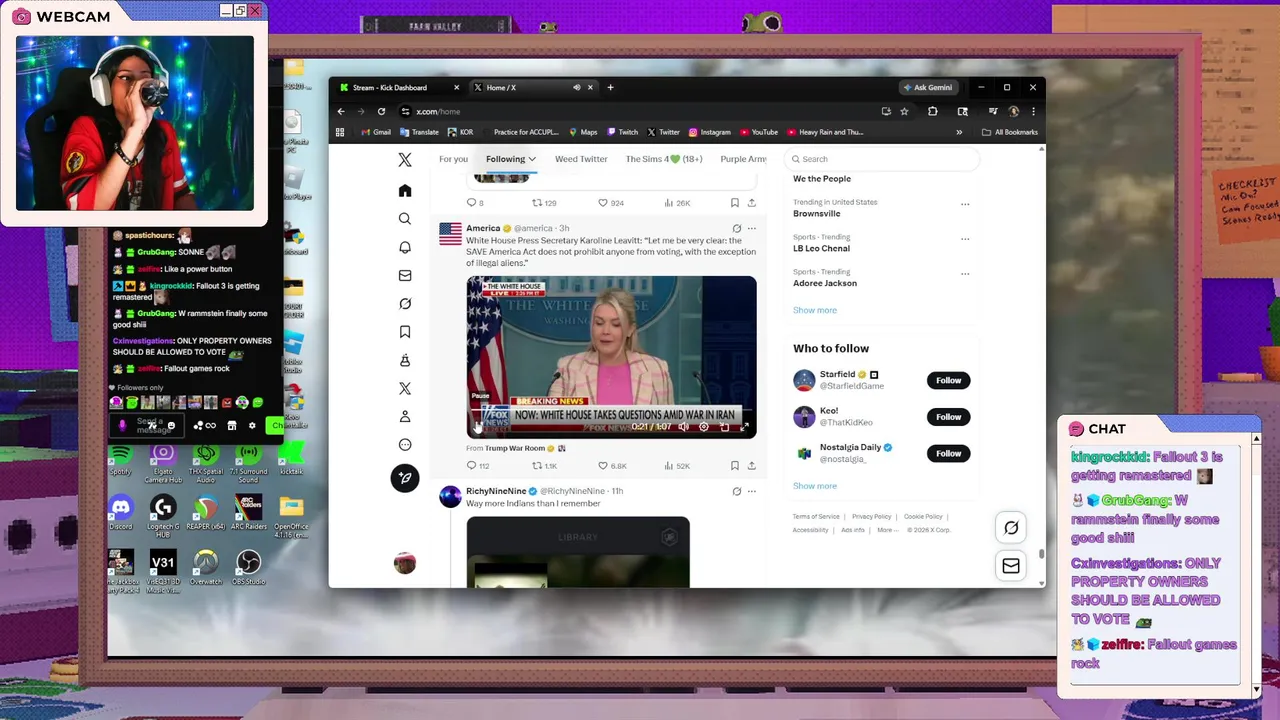
Task: Pause the Fox News video
Action: point(478,427)
